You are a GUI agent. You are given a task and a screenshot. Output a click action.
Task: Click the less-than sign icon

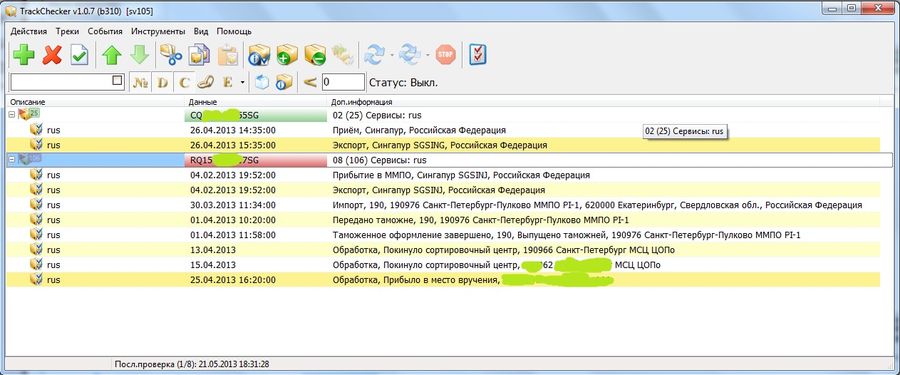pyautogui.click(x=310, y=83)
